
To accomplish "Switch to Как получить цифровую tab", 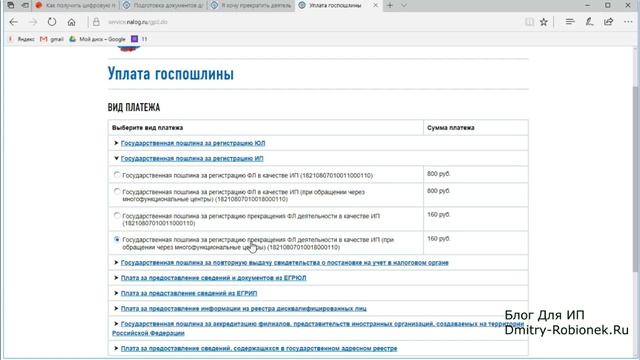I will pos(76,5).
